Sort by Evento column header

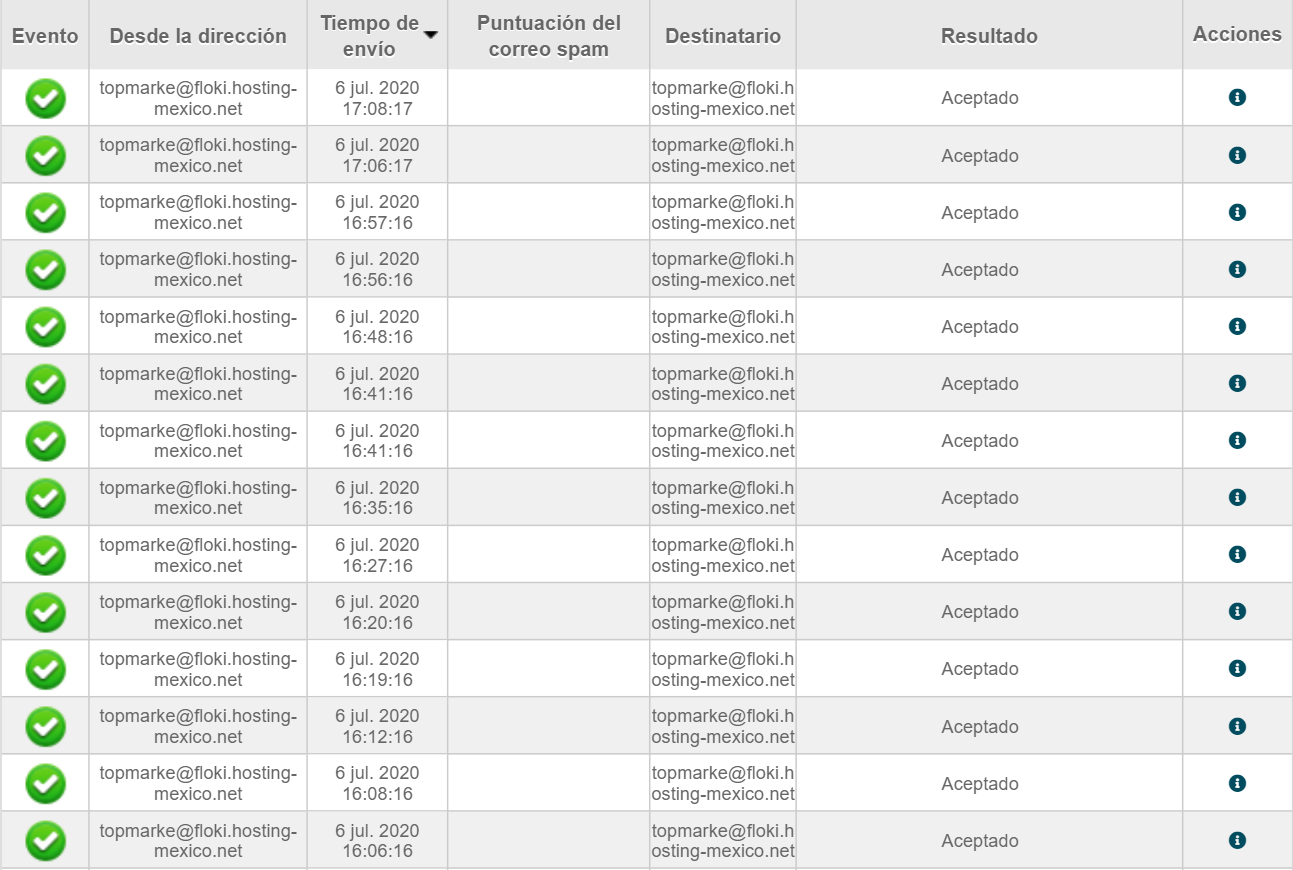pos(45,36)
